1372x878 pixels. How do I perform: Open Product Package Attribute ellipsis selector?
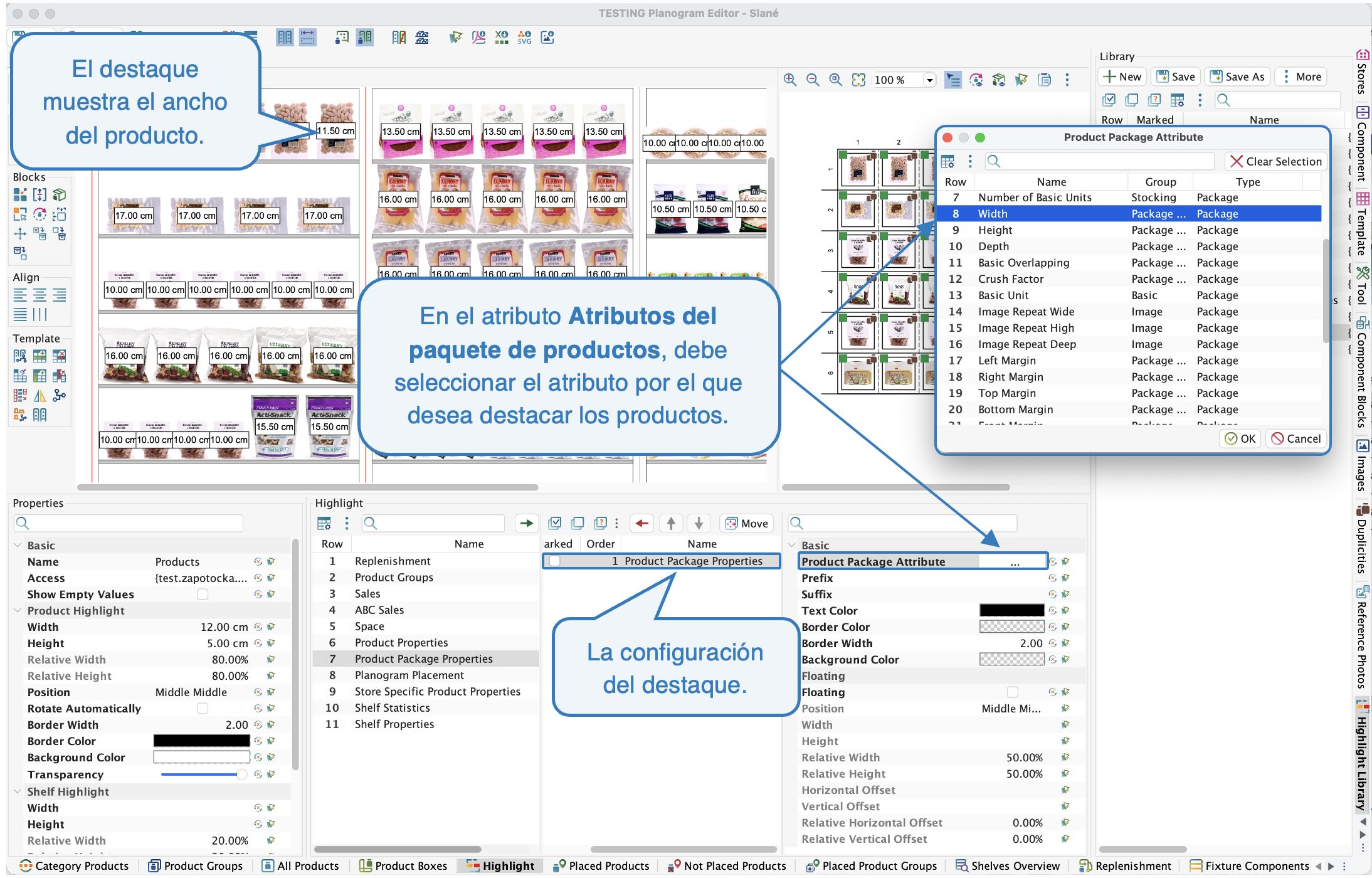[1015, 562]
